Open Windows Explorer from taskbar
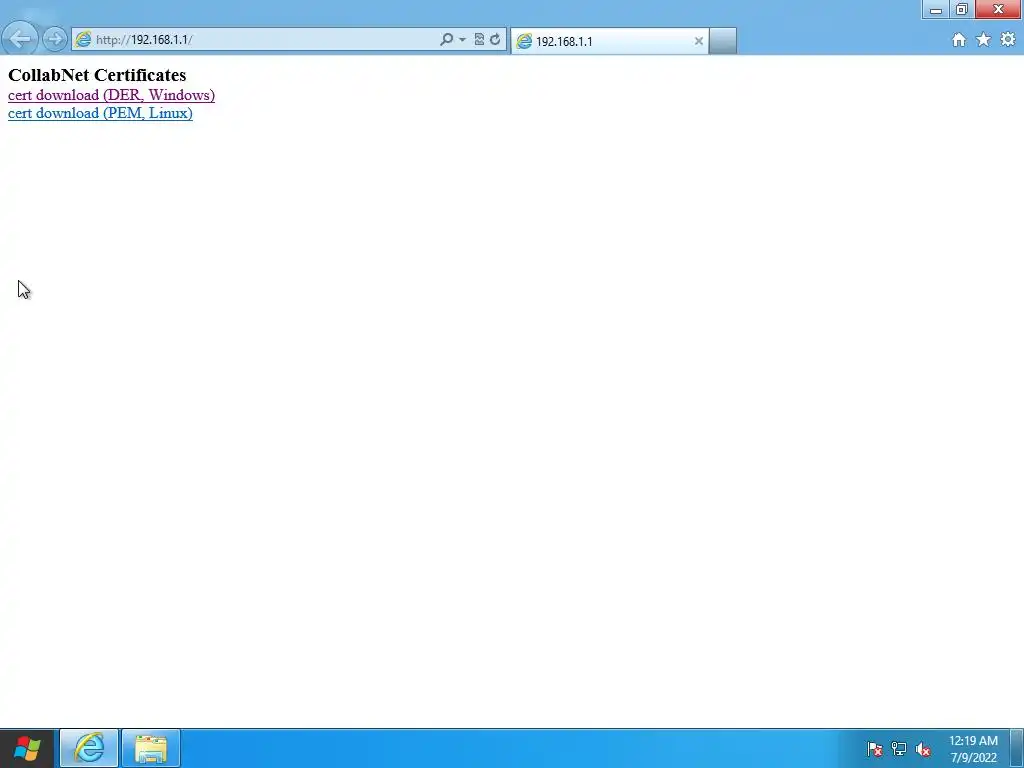Screen dimensions: 1024x768 coord(151,748)
